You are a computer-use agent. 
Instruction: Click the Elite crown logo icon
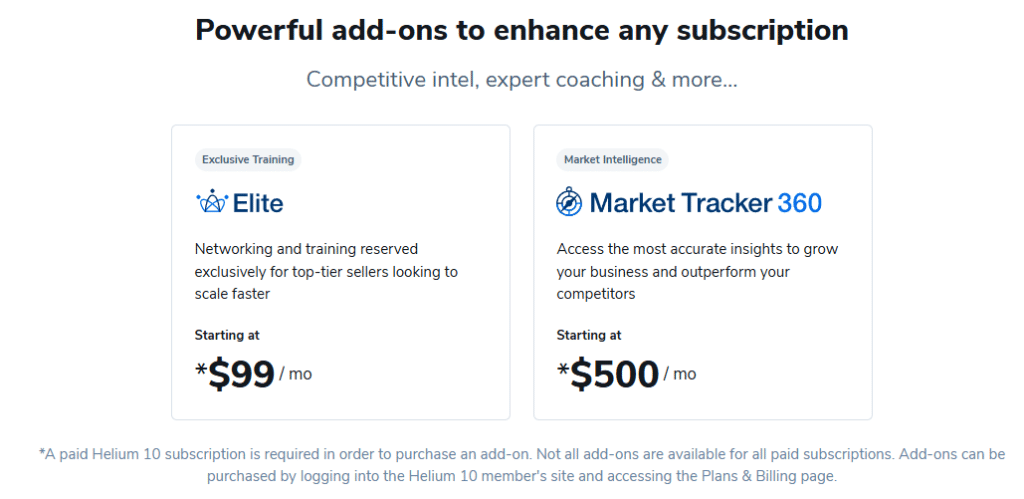(x=211, y=203)
